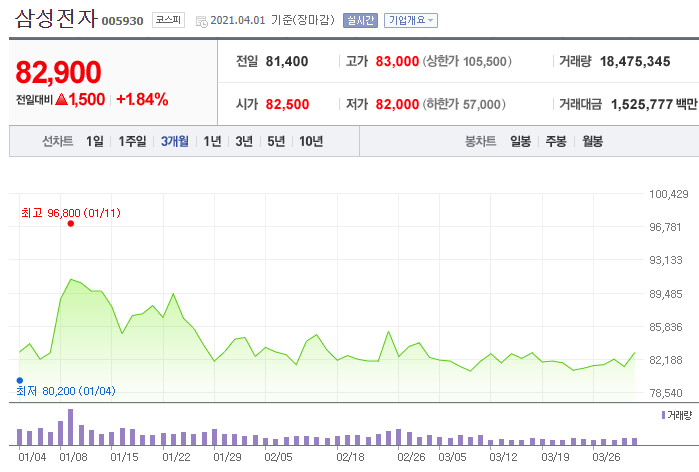Click the tallest volume bar near 01/08
Image resolution: width=699 pixels, height=472 pixels.
[70, 427]
